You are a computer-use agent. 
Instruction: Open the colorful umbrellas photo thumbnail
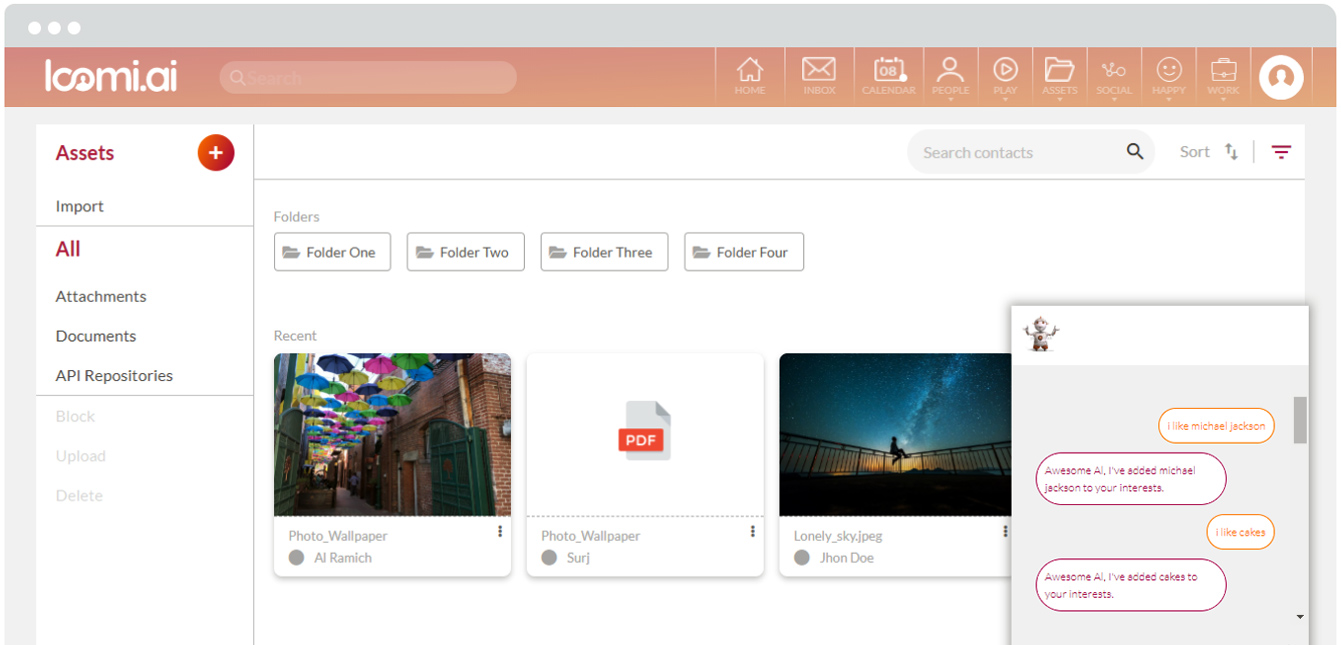coord(392,434)
